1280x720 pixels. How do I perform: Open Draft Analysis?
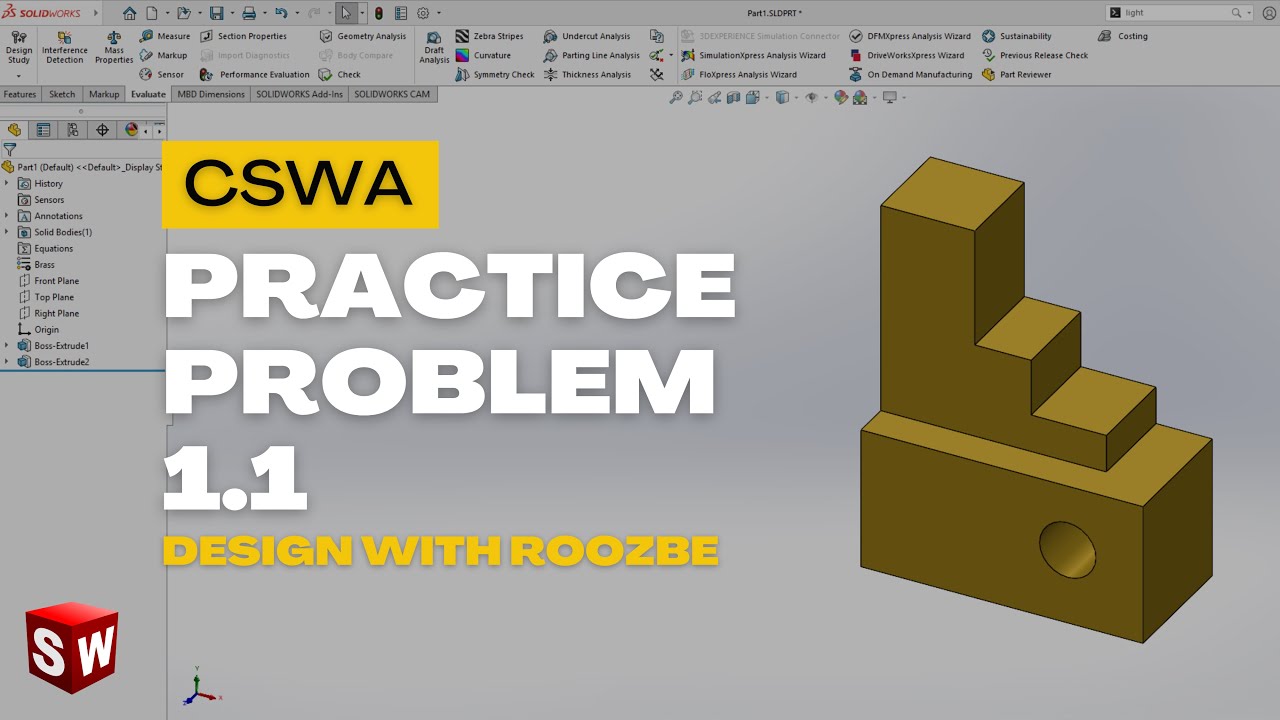tap(434, 47)
